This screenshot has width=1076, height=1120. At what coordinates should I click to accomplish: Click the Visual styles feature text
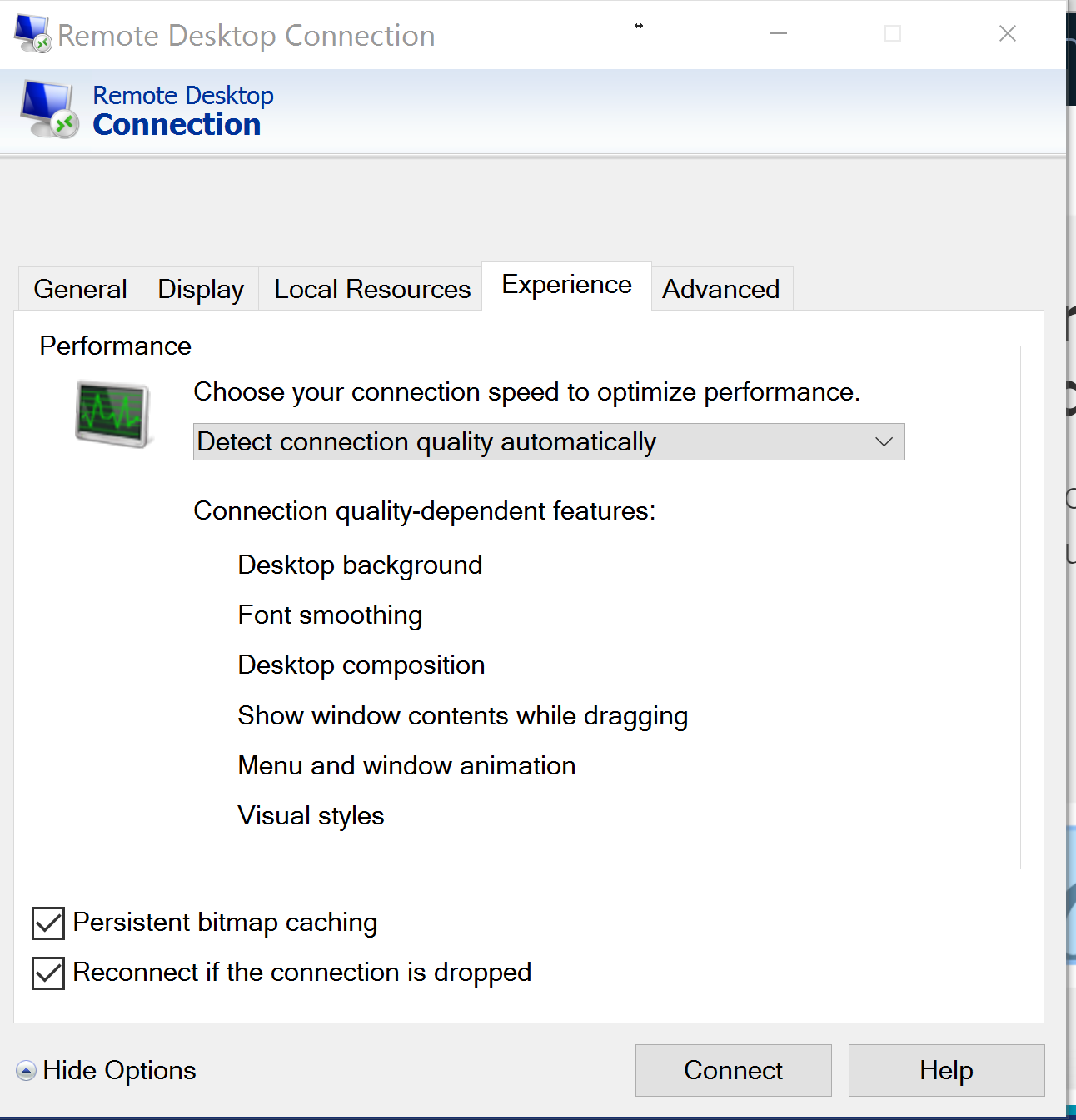pos(311,816)
